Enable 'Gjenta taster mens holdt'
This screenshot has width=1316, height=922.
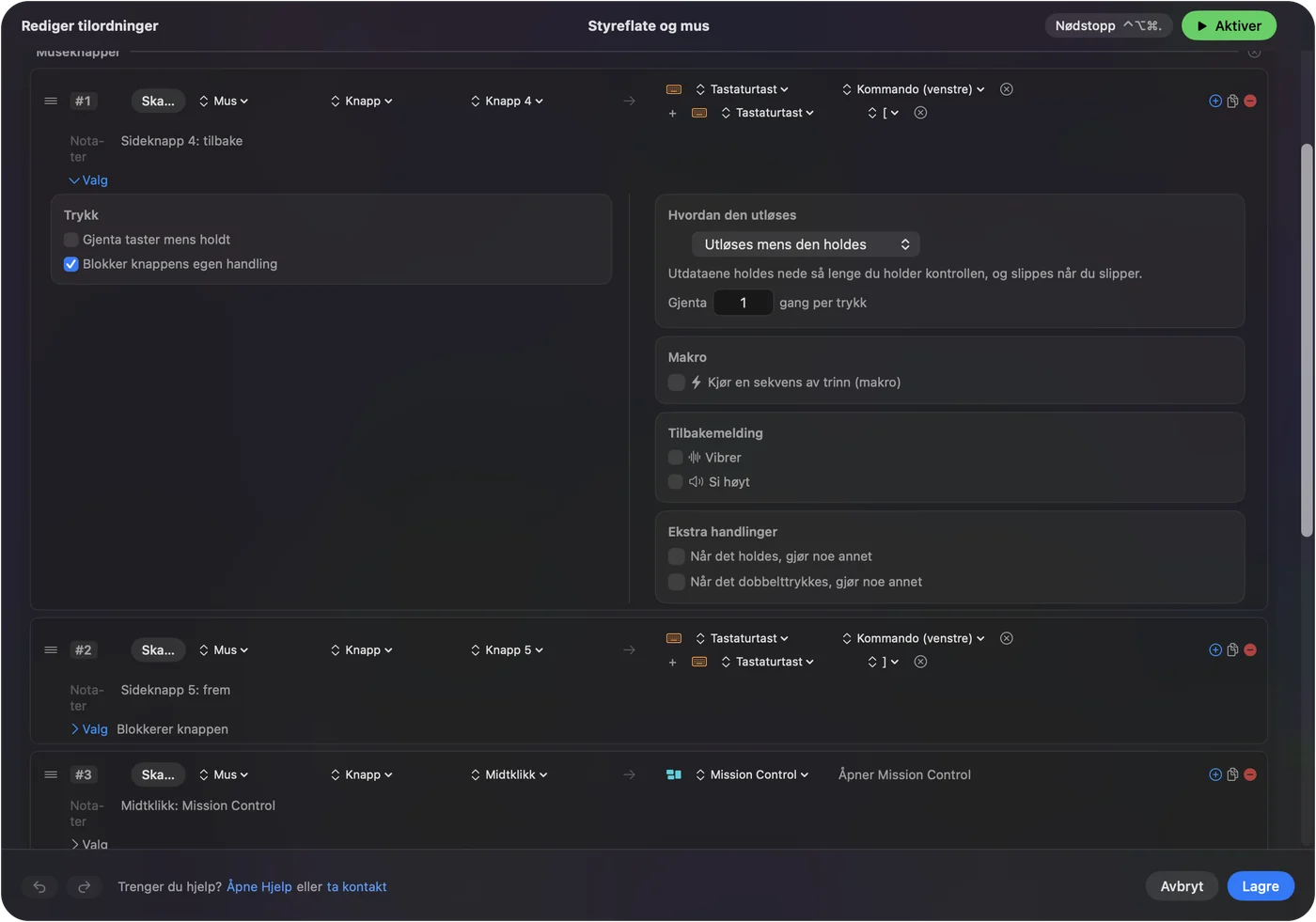tap(71, 240)
